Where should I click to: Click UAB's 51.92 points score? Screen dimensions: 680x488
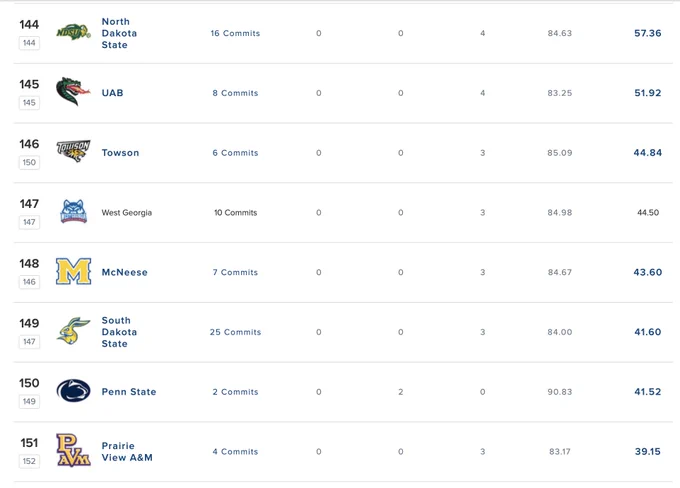648,93
